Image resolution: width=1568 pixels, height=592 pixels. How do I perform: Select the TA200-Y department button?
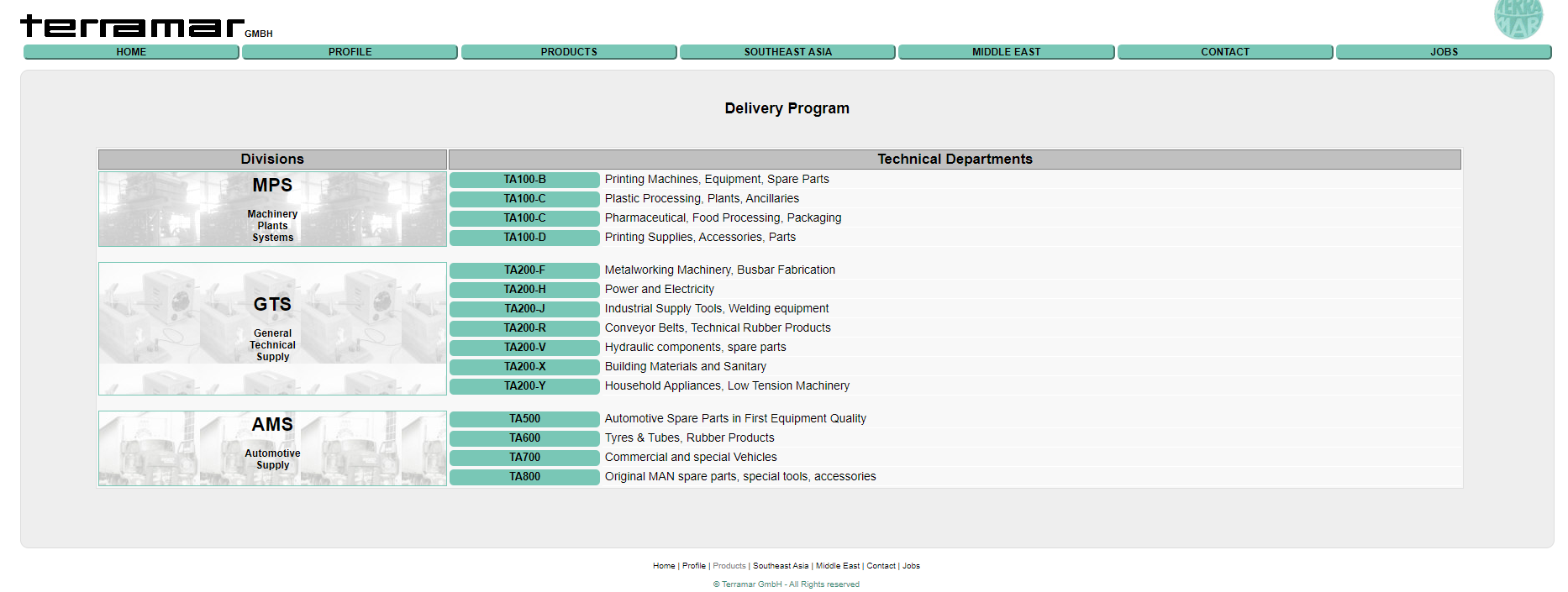pyautogui.click(x=524, y=386)
